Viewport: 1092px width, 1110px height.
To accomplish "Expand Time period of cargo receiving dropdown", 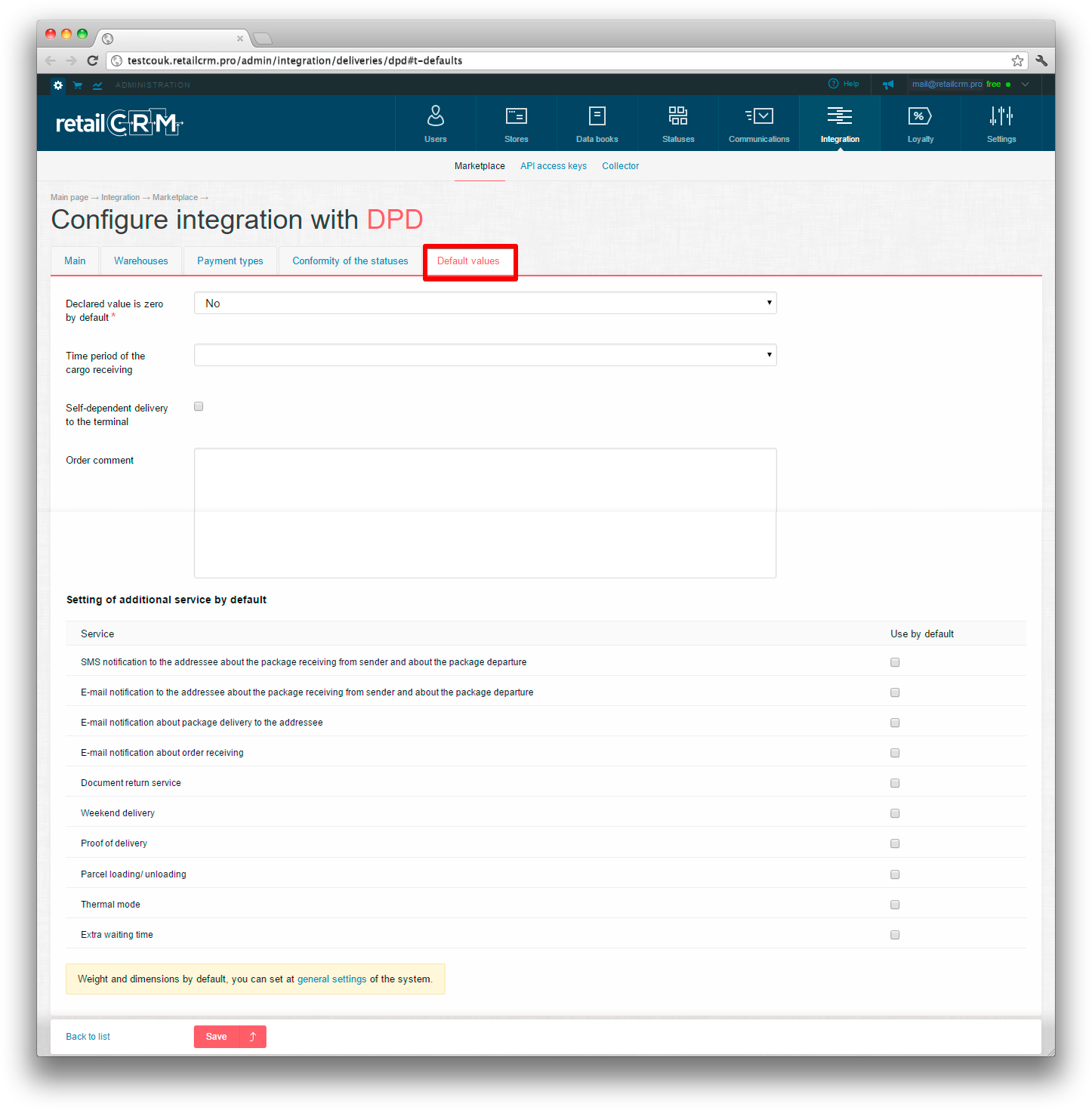I will tap(485, 355).
